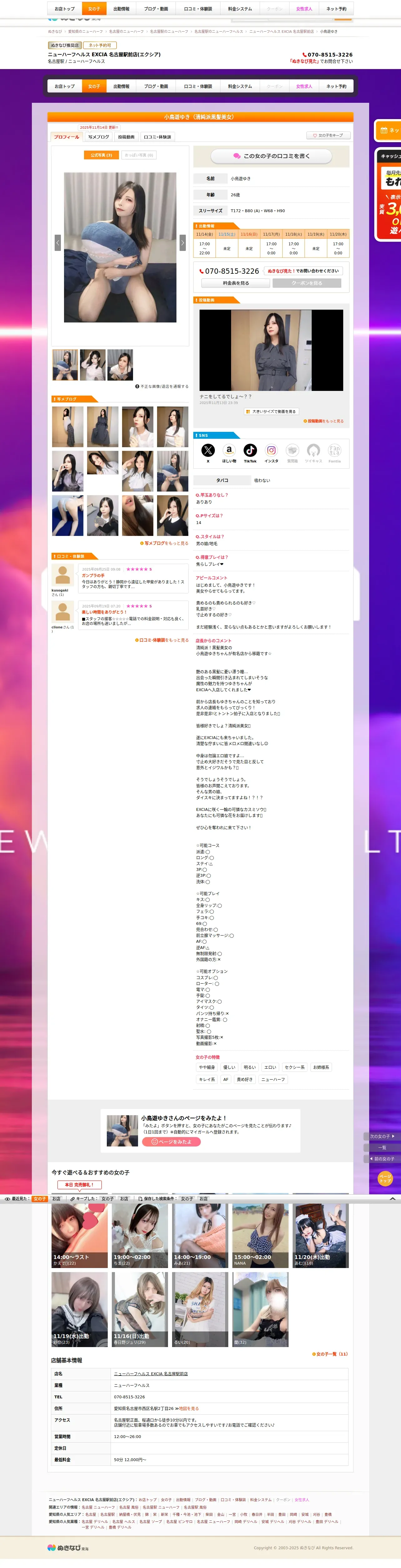
Task: Click the red phone number 070-8515-3226 in header
Action: pyautogui.click(x=327, y=55)
